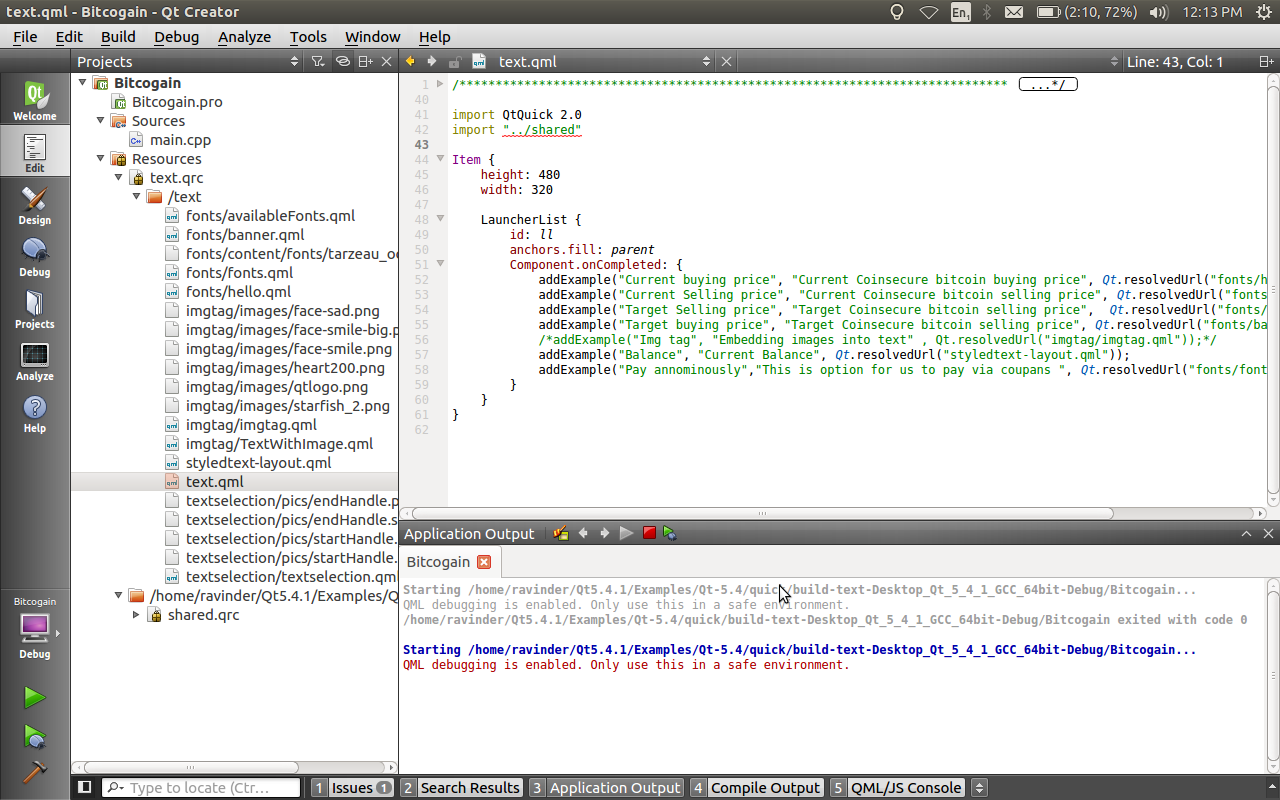Stop the running application with the red square
The height and width of the screenshot is (800, 1280).
tap(649, 533)
